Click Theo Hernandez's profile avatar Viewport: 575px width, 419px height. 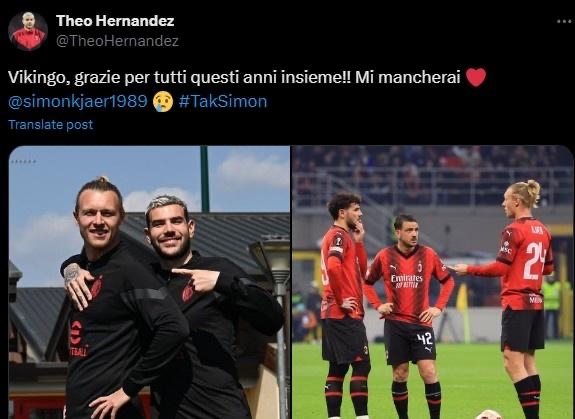pyautogui.click(x=28, y=31)
